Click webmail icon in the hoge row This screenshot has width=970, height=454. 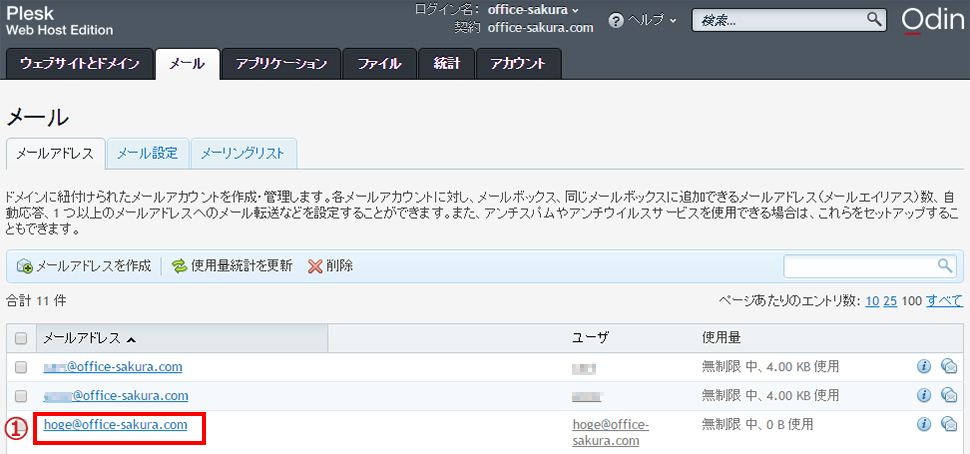949,424
